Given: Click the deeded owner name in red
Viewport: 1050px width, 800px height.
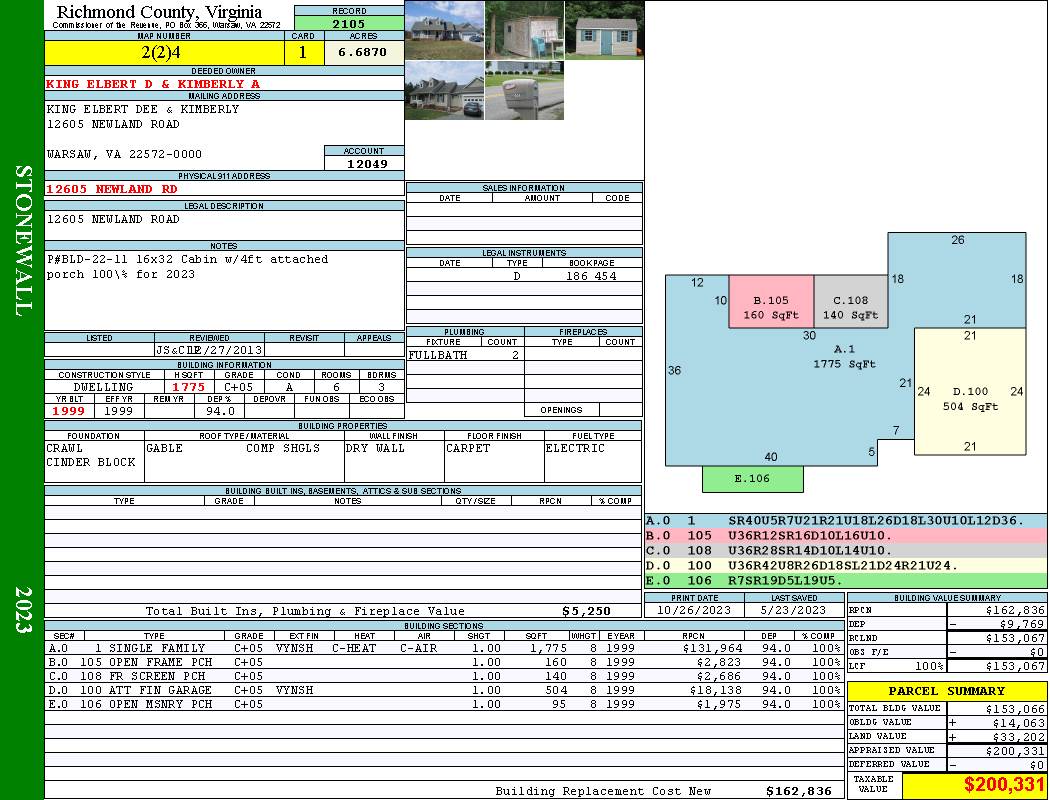Looking at the screenshot, I should click(153, 84).
